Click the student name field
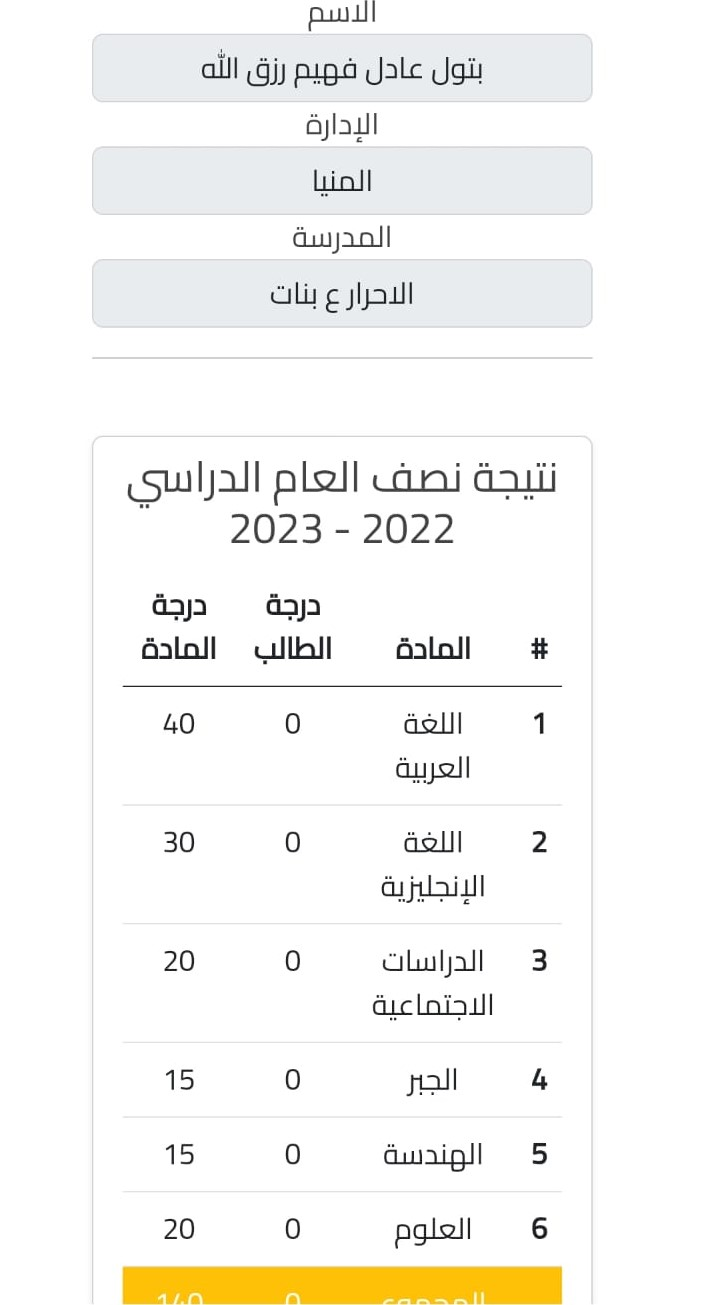 pyautogui.click(x=342, y=68)
